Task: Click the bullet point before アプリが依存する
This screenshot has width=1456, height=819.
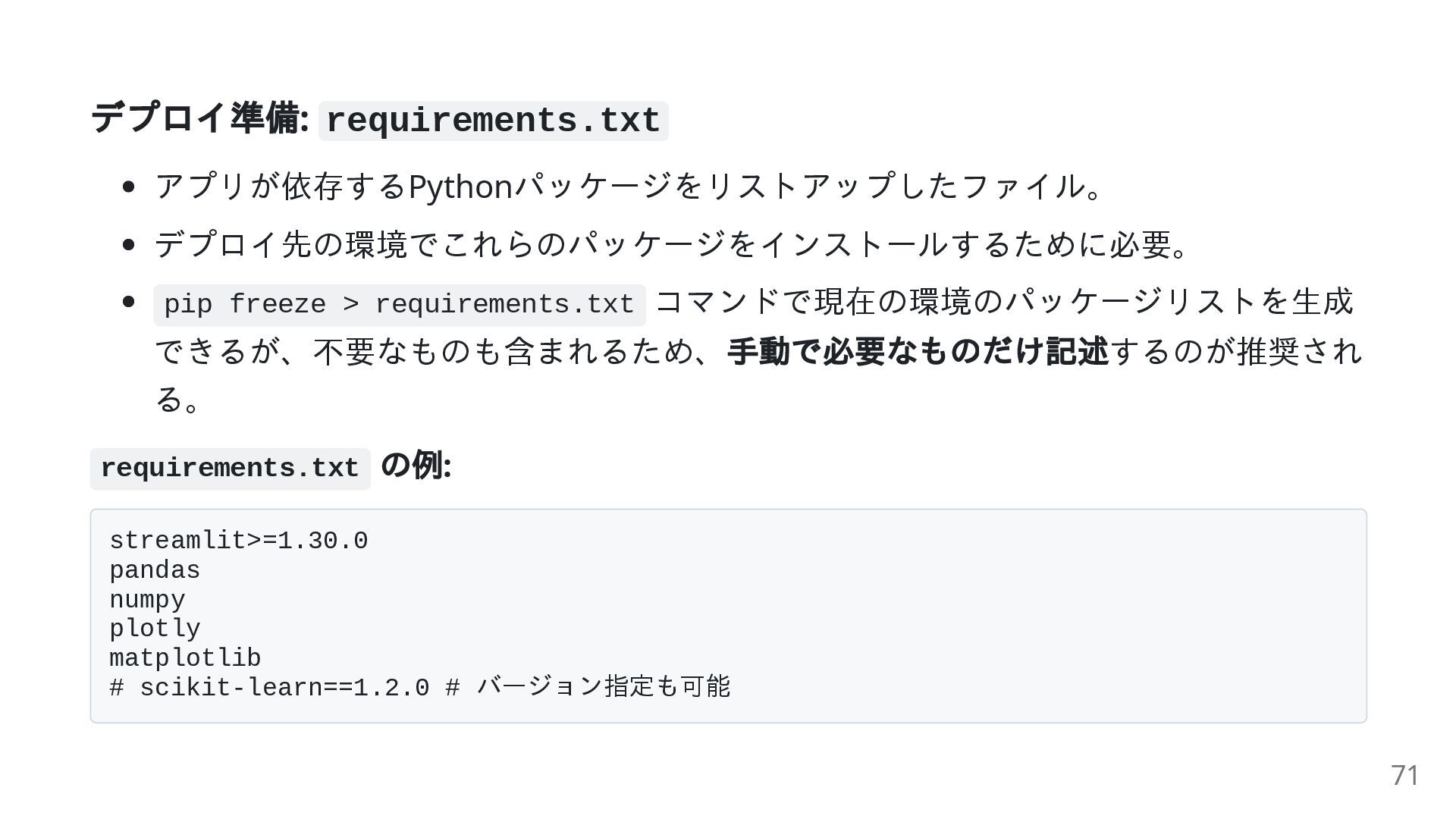Action: [128, 187]
